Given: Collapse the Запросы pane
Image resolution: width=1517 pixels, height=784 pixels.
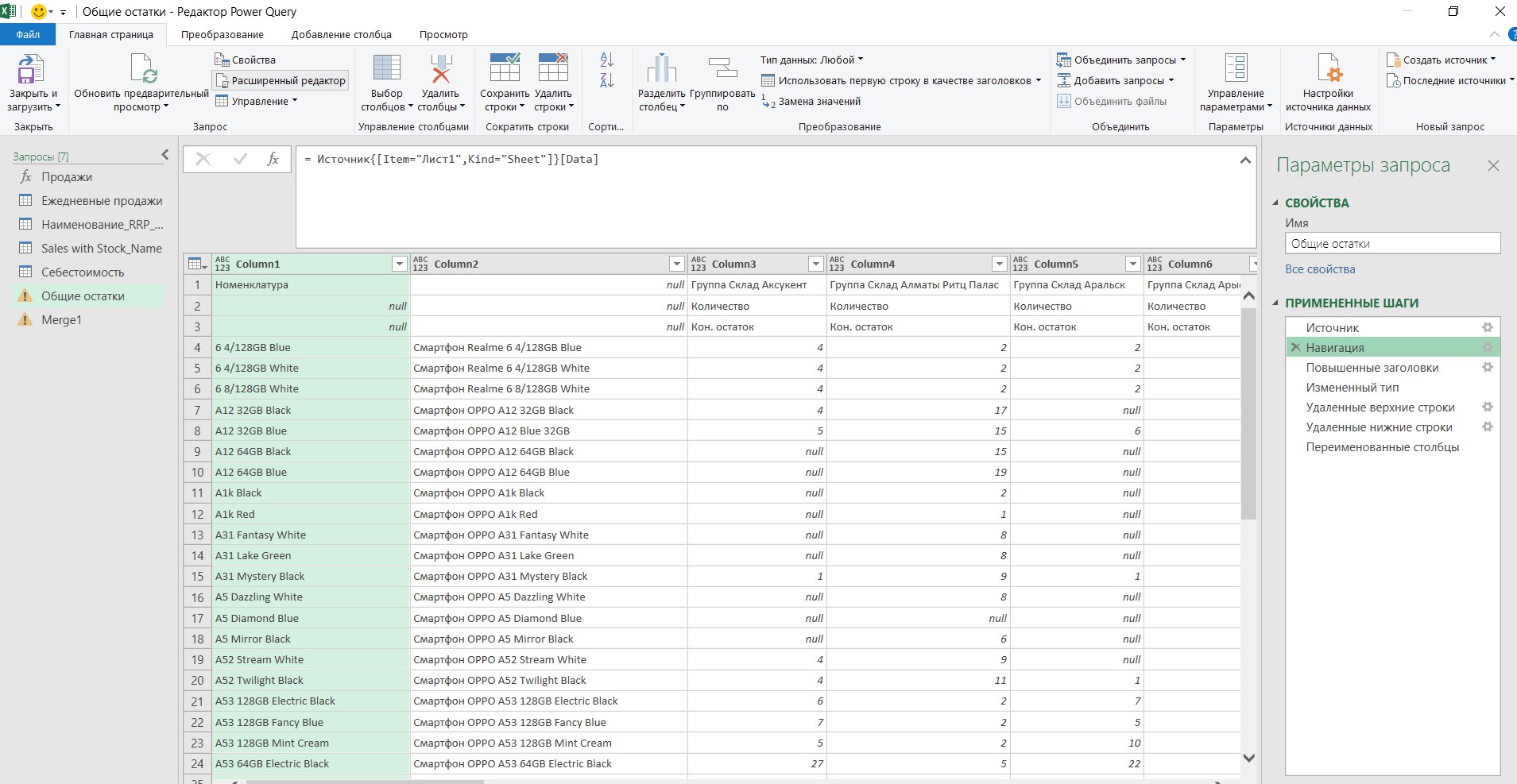Looking at the screenshot, I should pyautogui.click(x=165, y=155).
